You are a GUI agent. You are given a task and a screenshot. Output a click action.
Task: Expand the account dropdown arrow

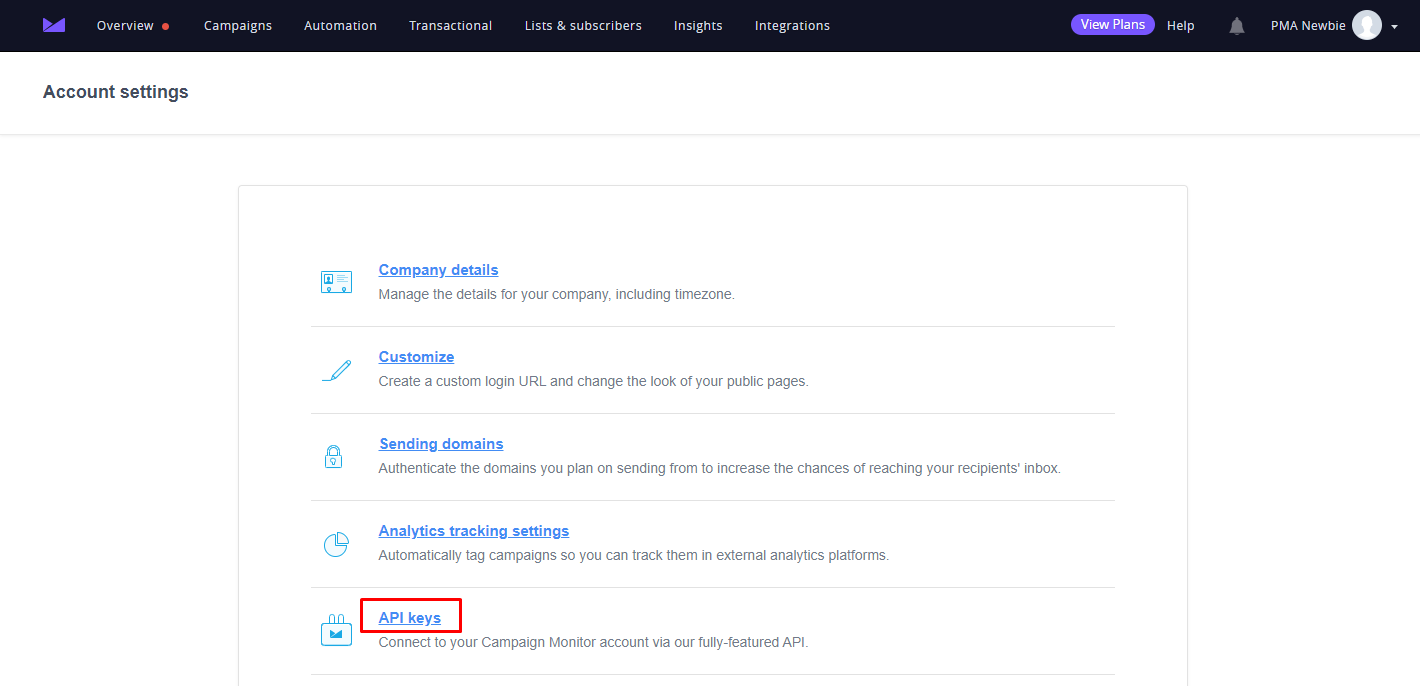pos(1394,27)
